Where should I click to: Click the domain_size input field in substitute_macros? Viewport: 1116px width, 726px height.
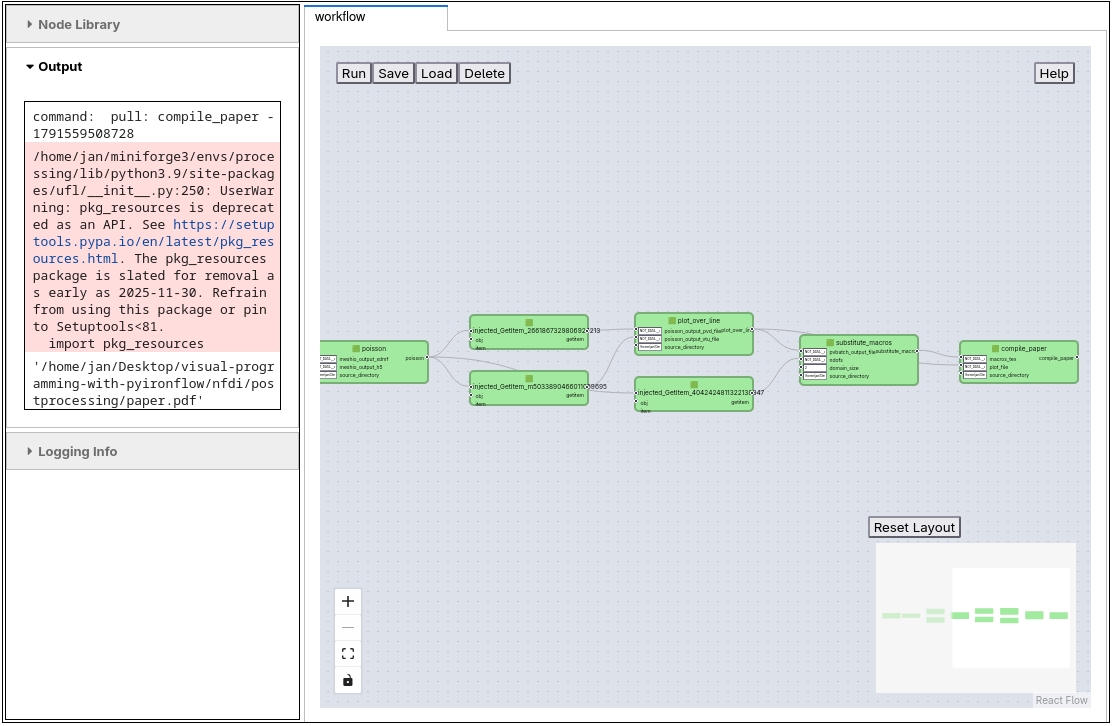(x=815, y=368)
